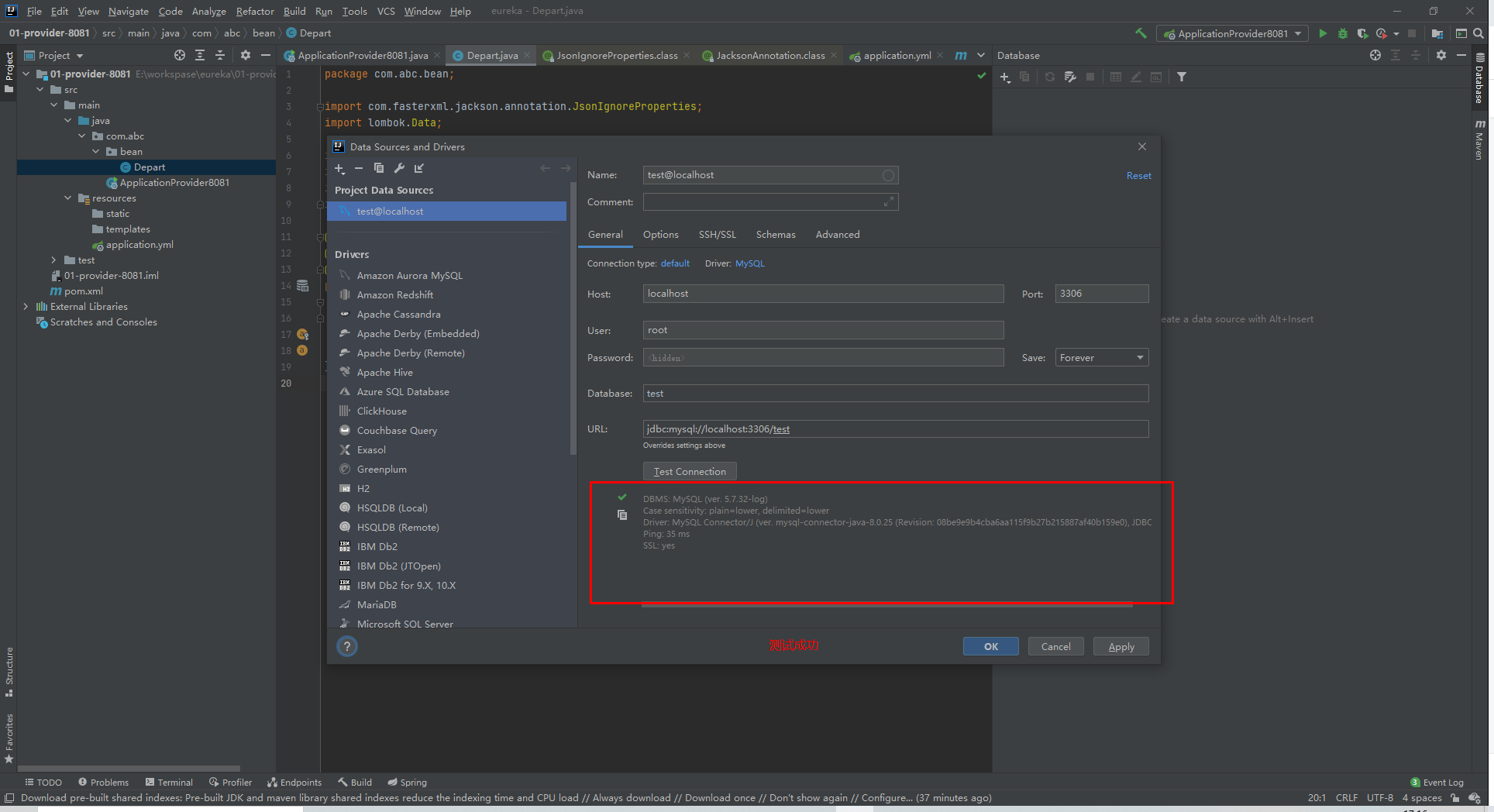
Task: Click New plus icon in Database panel
Action: click(1005, 77)
